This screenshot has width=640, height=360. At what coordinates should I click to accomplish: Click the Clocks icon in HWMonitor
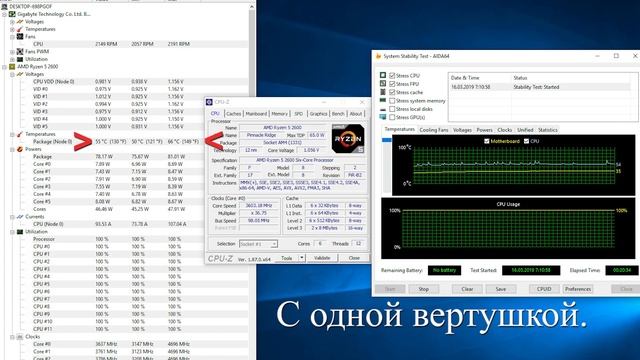tap(20, 337)
